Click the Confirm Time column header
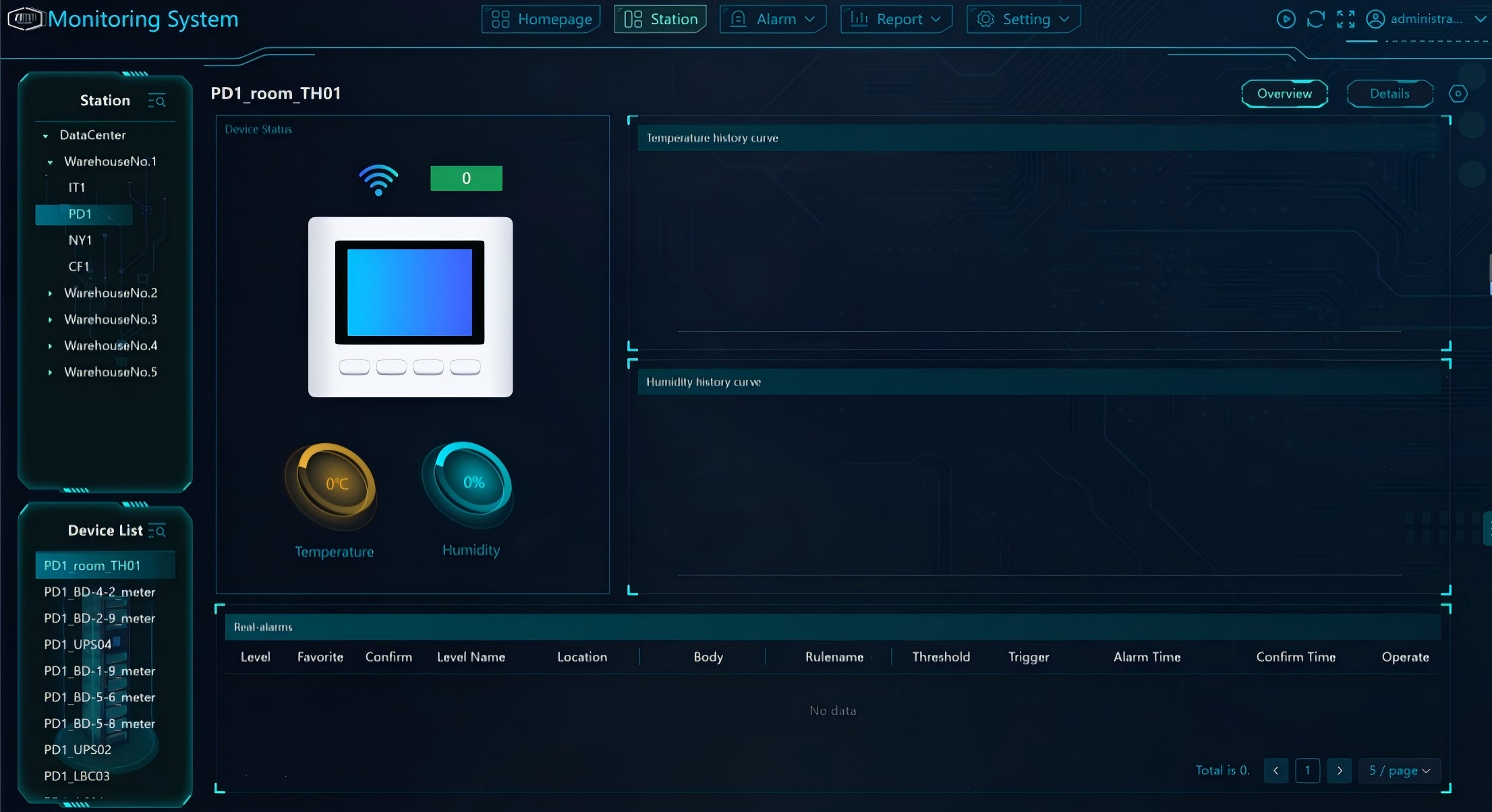The width and height of the screenshot is (1492, 812). 1296,657
